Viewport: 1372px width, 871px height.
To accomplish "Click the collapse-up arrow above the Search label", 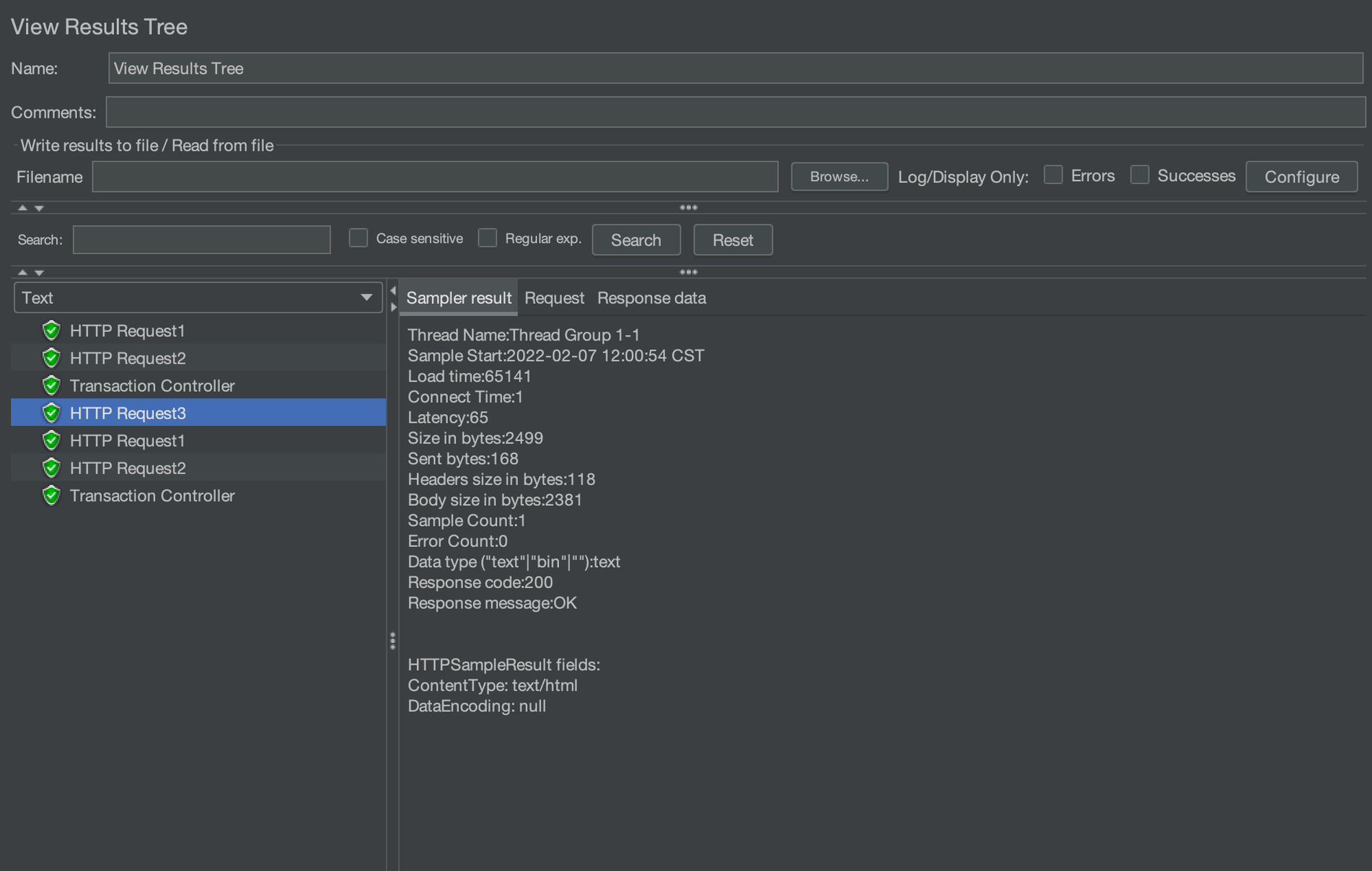I will 22,208.
